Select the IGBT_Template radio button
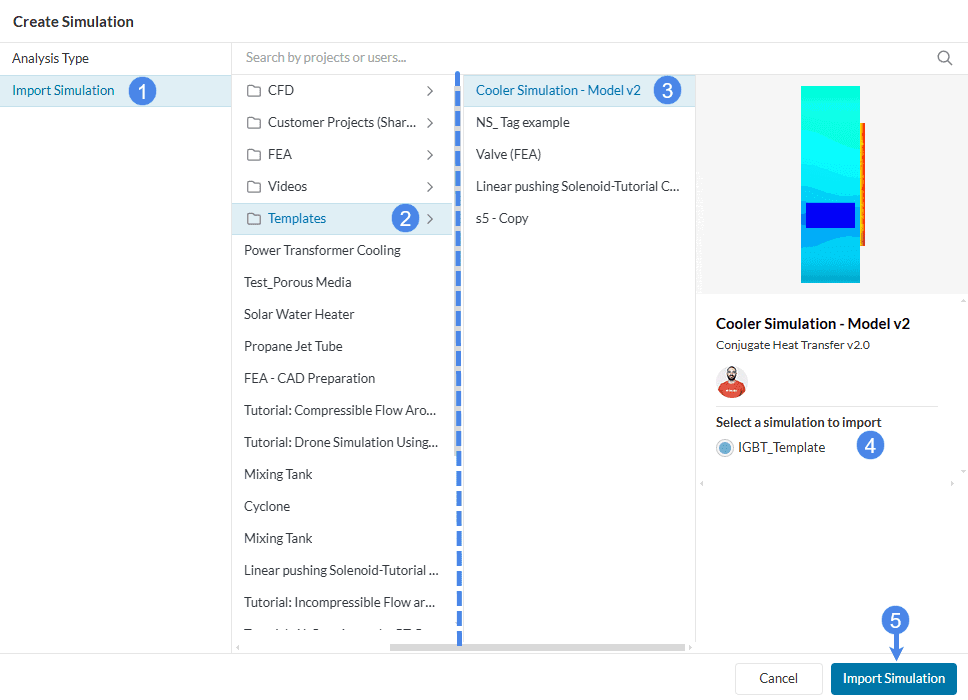The image size is (968, 700). point(725,448)
